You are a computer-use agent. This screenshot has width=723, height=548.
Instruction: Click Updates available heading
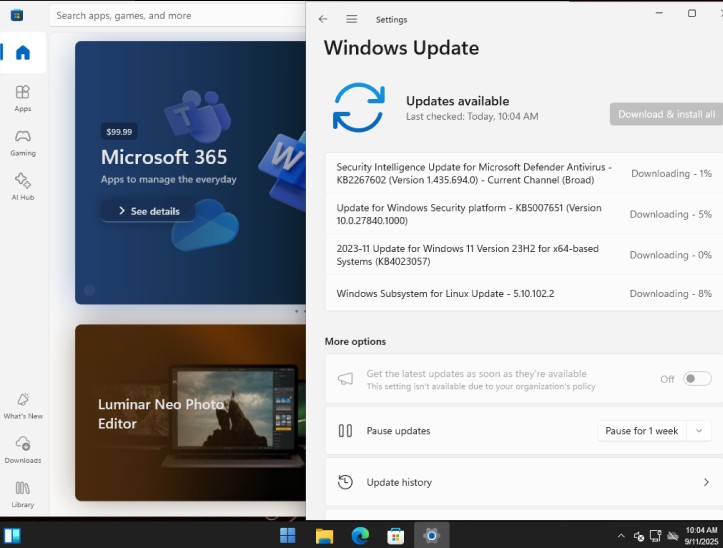(457, 101)
